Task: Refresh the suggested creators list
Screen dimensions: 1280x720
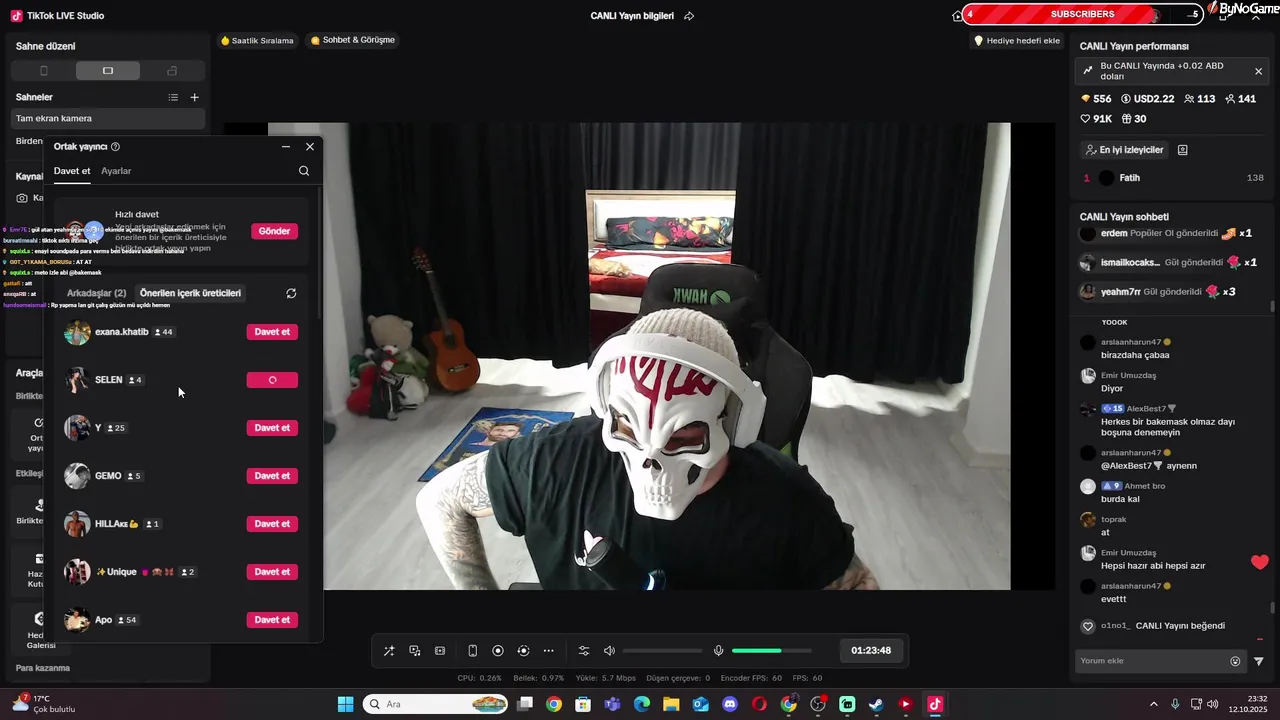Action: pyautogui.click(x=291, y=293)
